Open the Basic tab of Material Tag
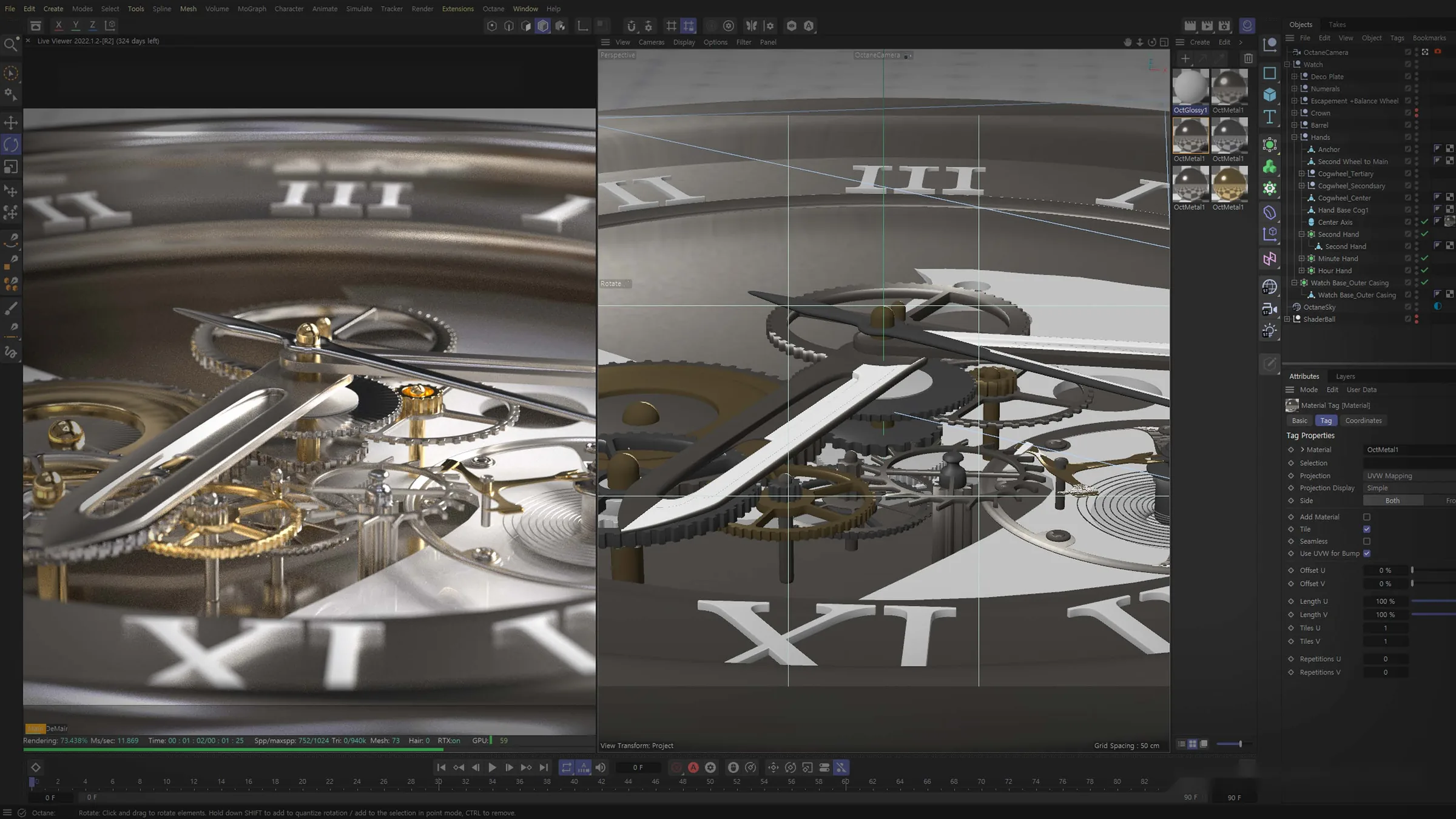The image size is (1456, 819). 1299,420
